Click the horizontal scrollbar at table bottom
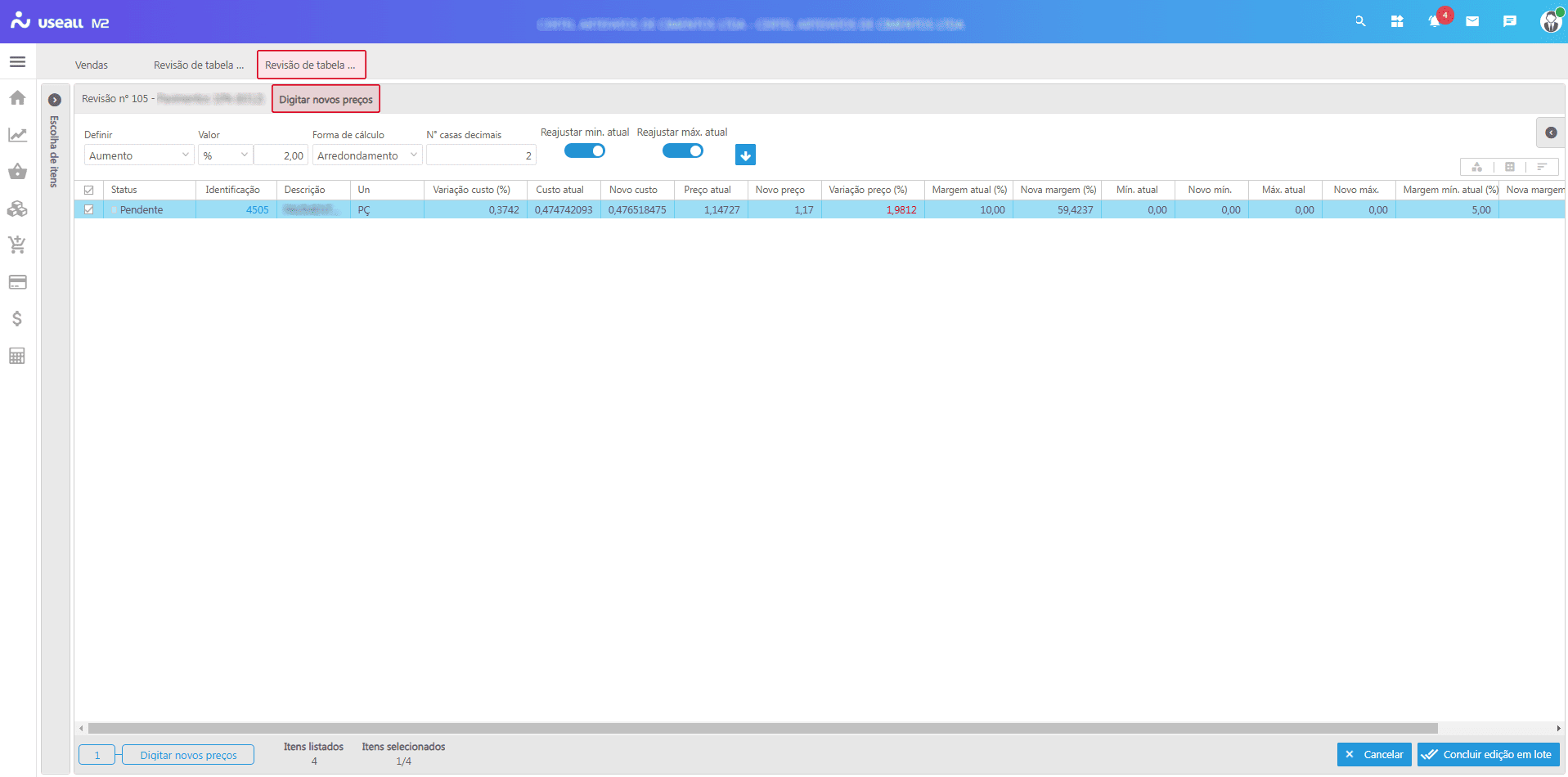 pyautogui.click(x=762, y=728)
